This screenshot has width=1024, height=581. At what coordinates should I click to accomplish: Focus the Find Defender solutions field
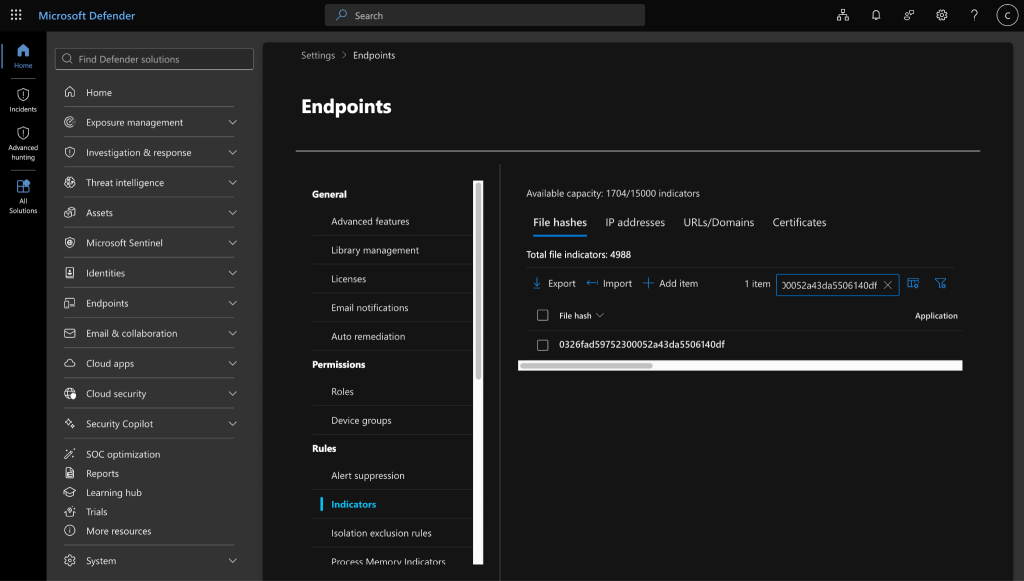pos(154,59)
